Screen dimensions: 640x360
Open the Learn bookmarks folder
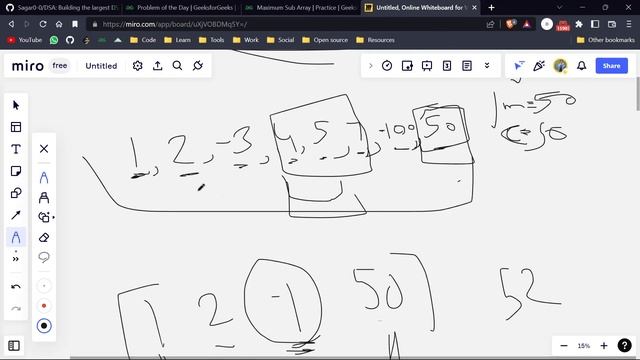click(178, 40)
